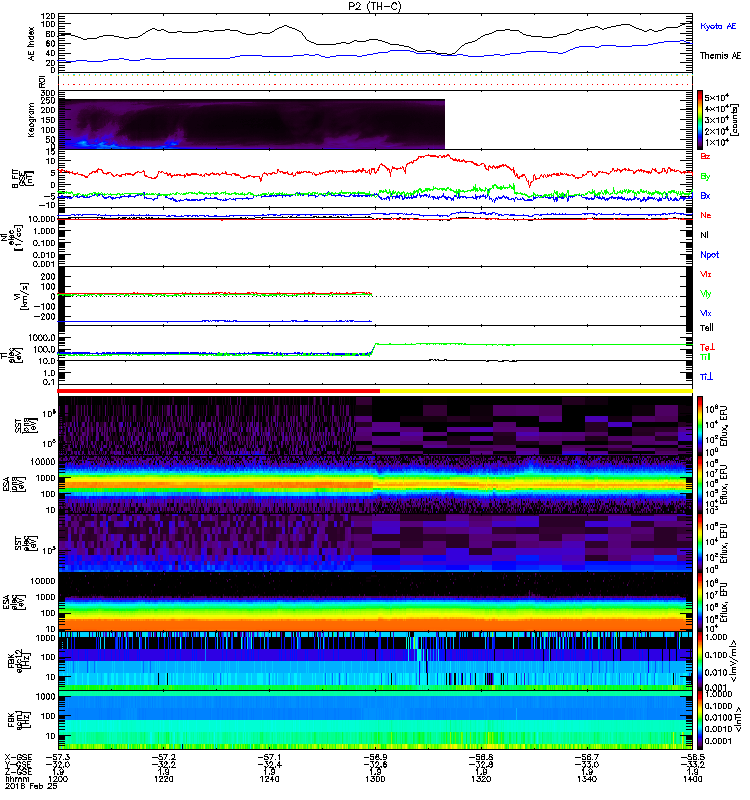Click the red Bz trace peak
750x800 pixels.
point(434,156)
